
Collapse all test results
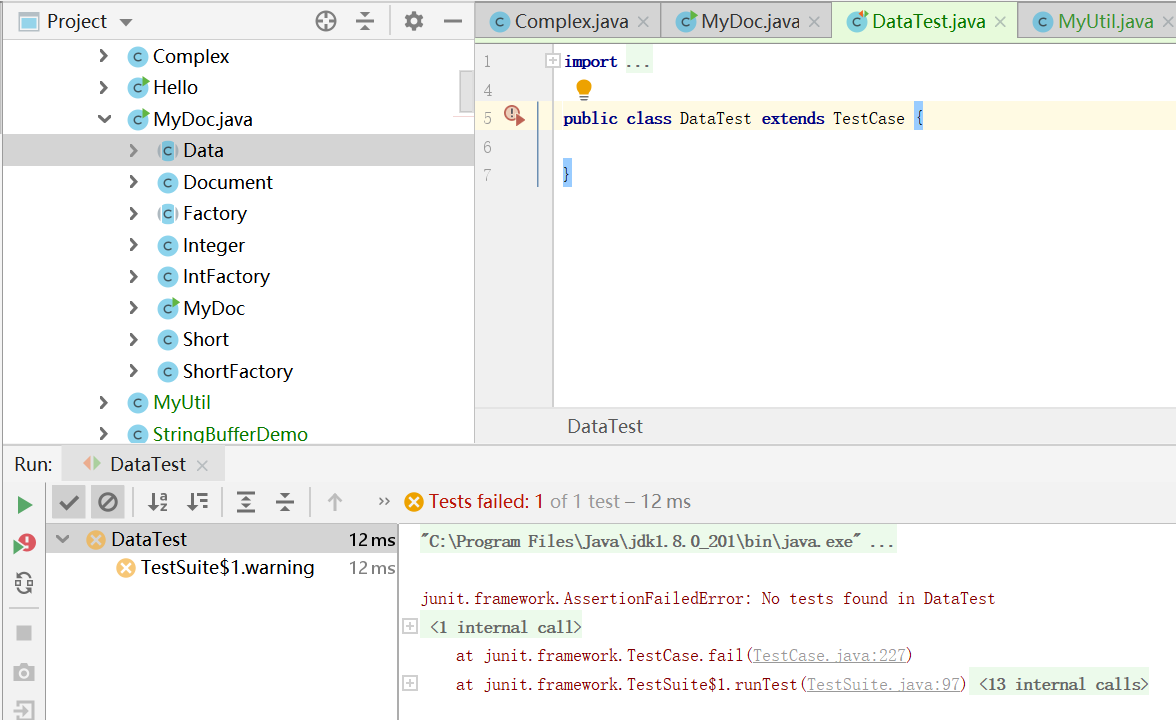coord(285,502)
